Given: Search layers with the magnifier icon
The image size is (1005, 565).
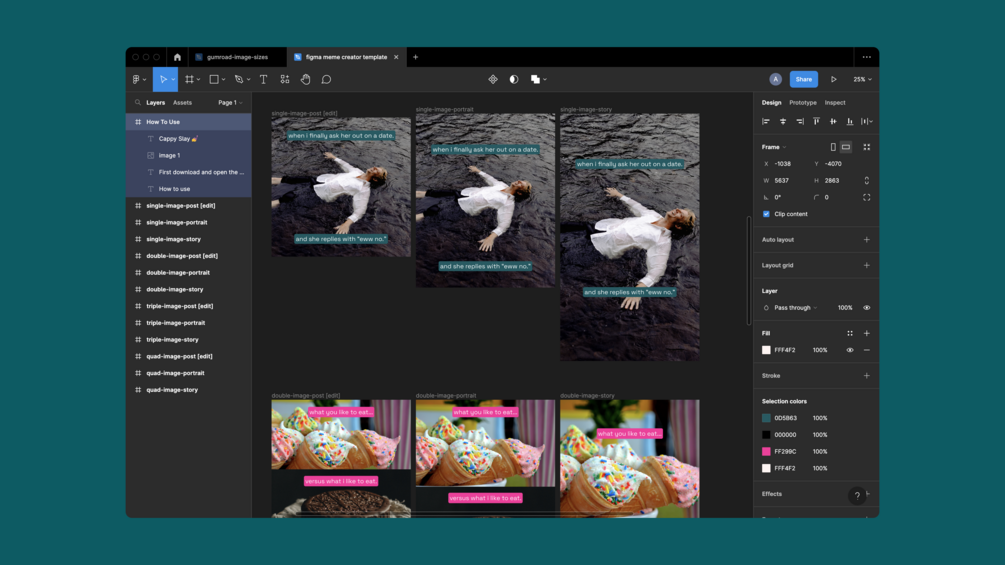Looking at the screenshot, I should pyautogui.click(x=138, y=102).
